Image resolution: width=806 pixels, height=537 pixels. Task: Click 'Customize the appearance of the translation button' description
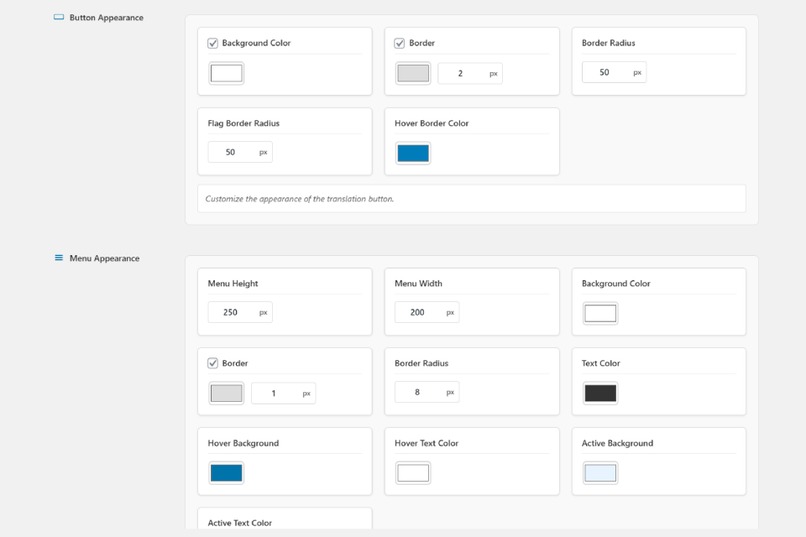300,199
